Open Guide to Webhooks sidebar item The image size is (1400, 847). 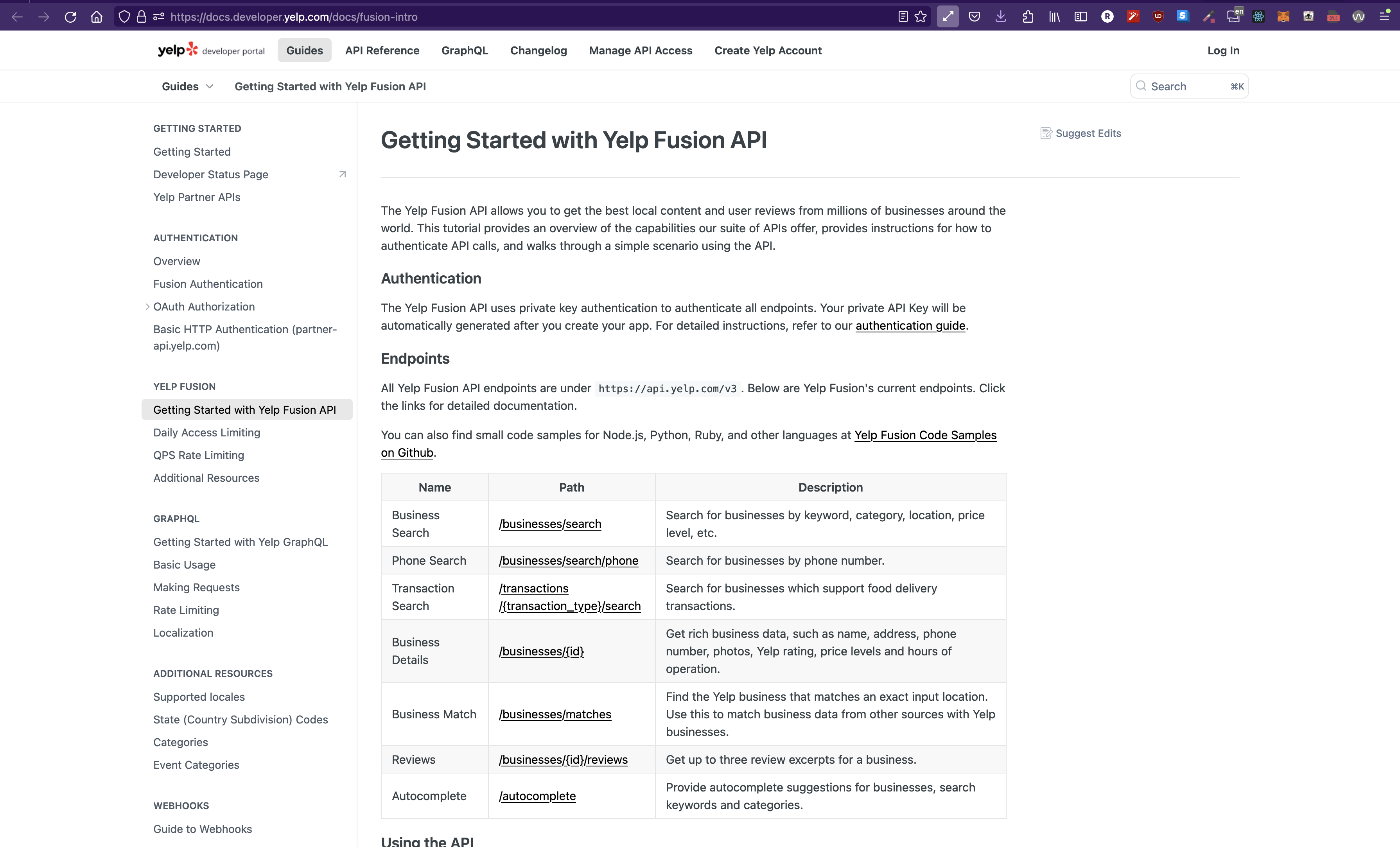(x=203, y=829)
